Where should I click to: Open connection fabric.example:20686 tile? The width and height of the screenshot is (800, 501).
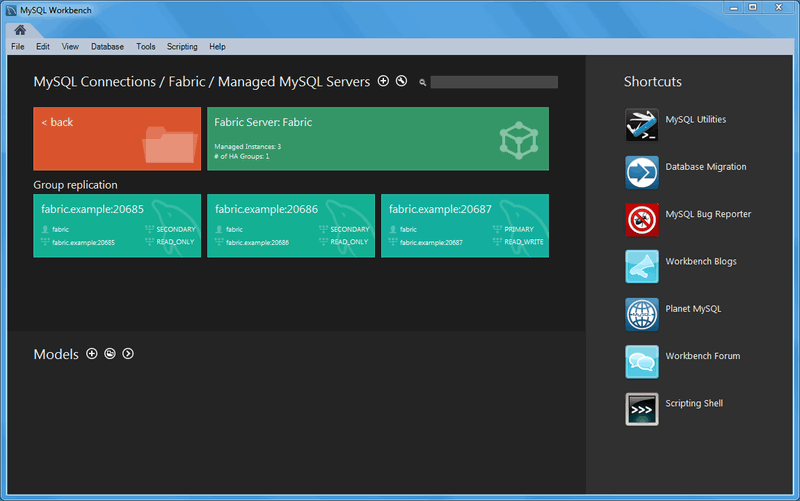tap(291, 226)
